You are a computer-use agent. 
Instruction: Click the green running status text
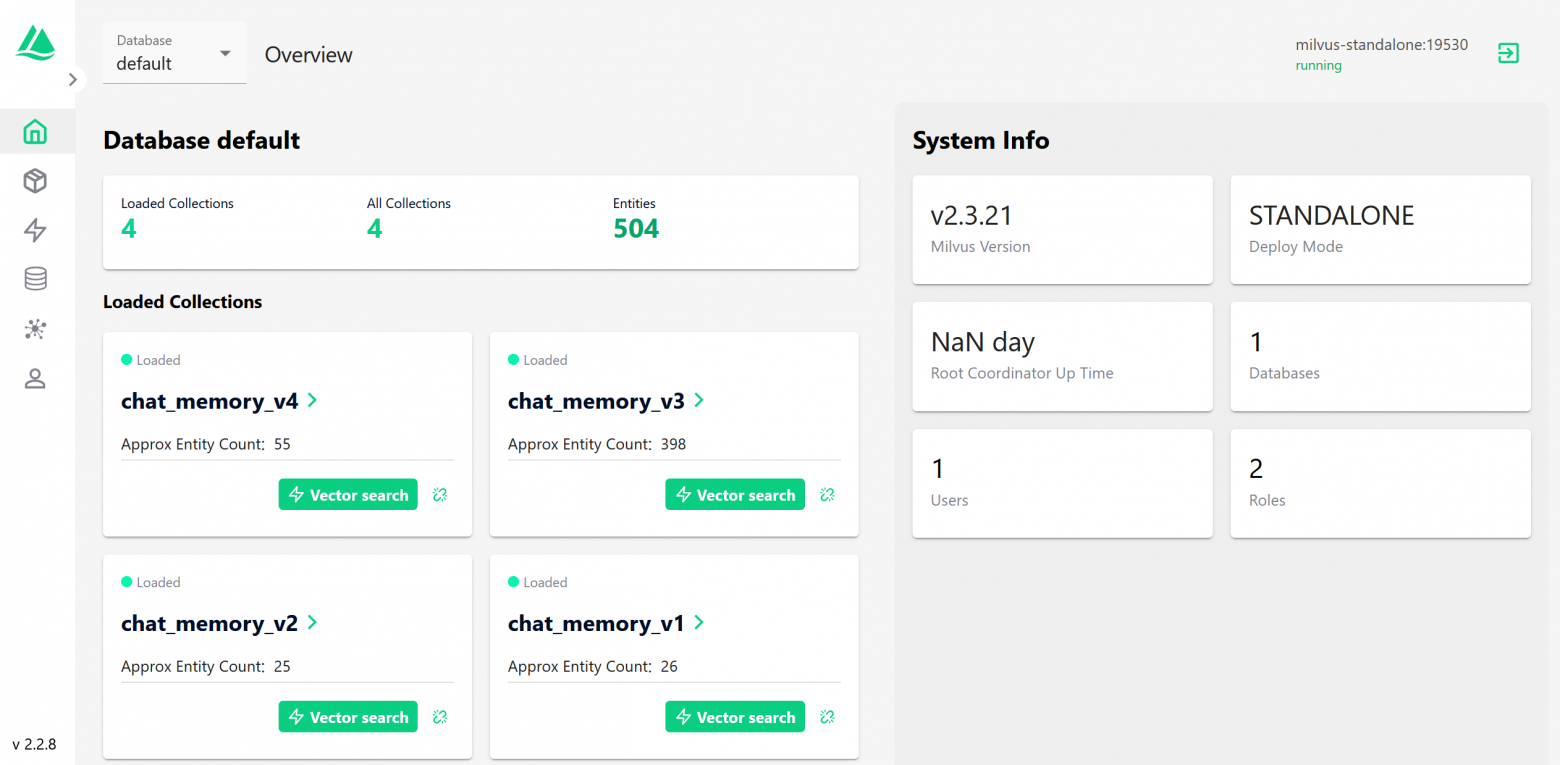[1319, 65]
